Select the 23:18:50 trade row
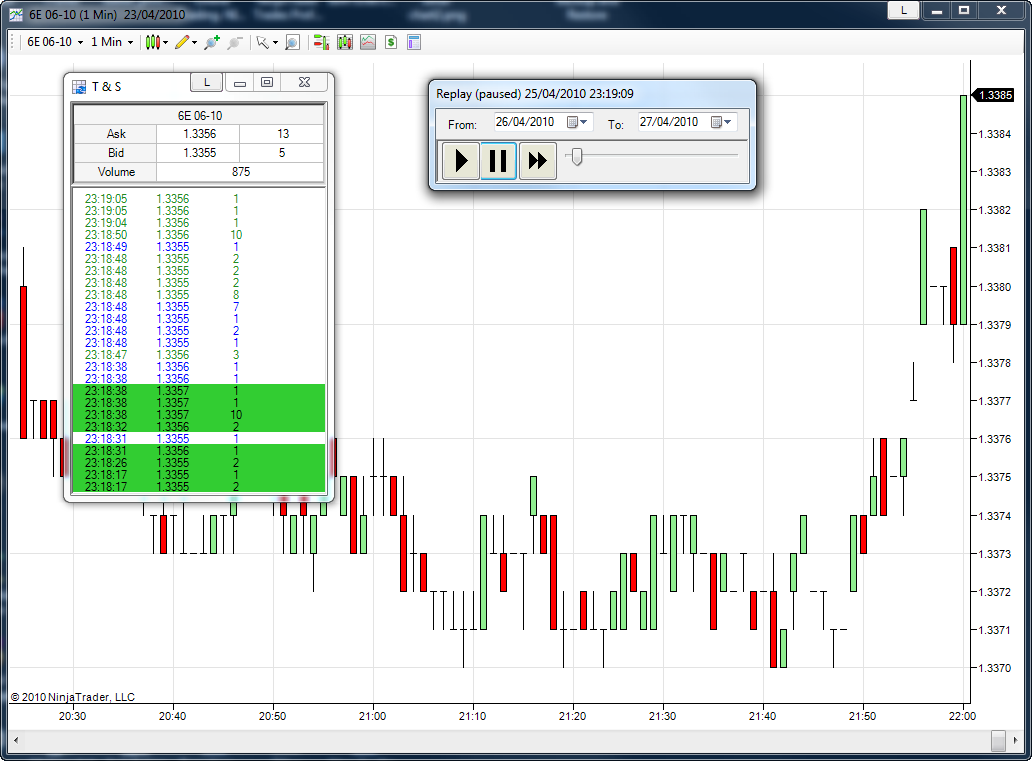Image resolution: width=1032 pixels, height=761 pixels. point(199,235)
